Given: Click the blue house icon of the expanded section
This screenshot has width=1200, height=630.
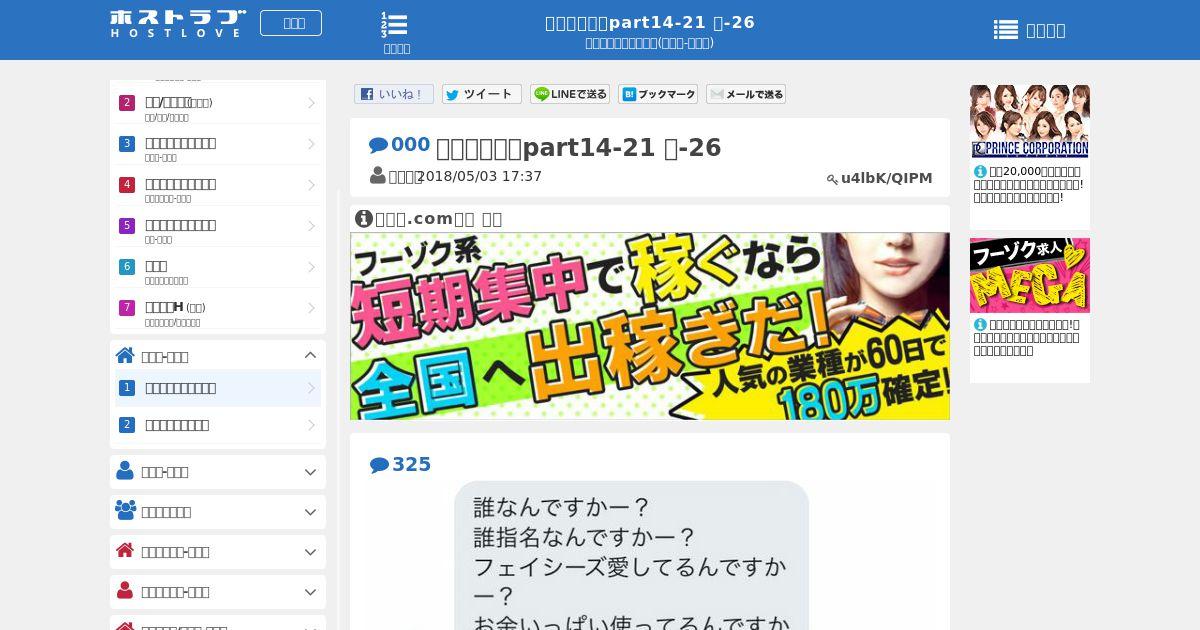Looking at the screenshot, I should (125, 355).
